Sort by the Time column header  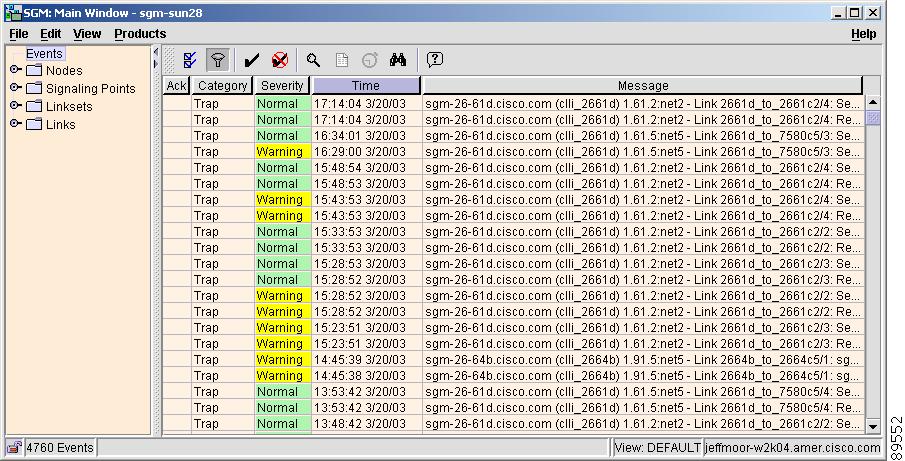pyautogui.click(x=366, y=85)
